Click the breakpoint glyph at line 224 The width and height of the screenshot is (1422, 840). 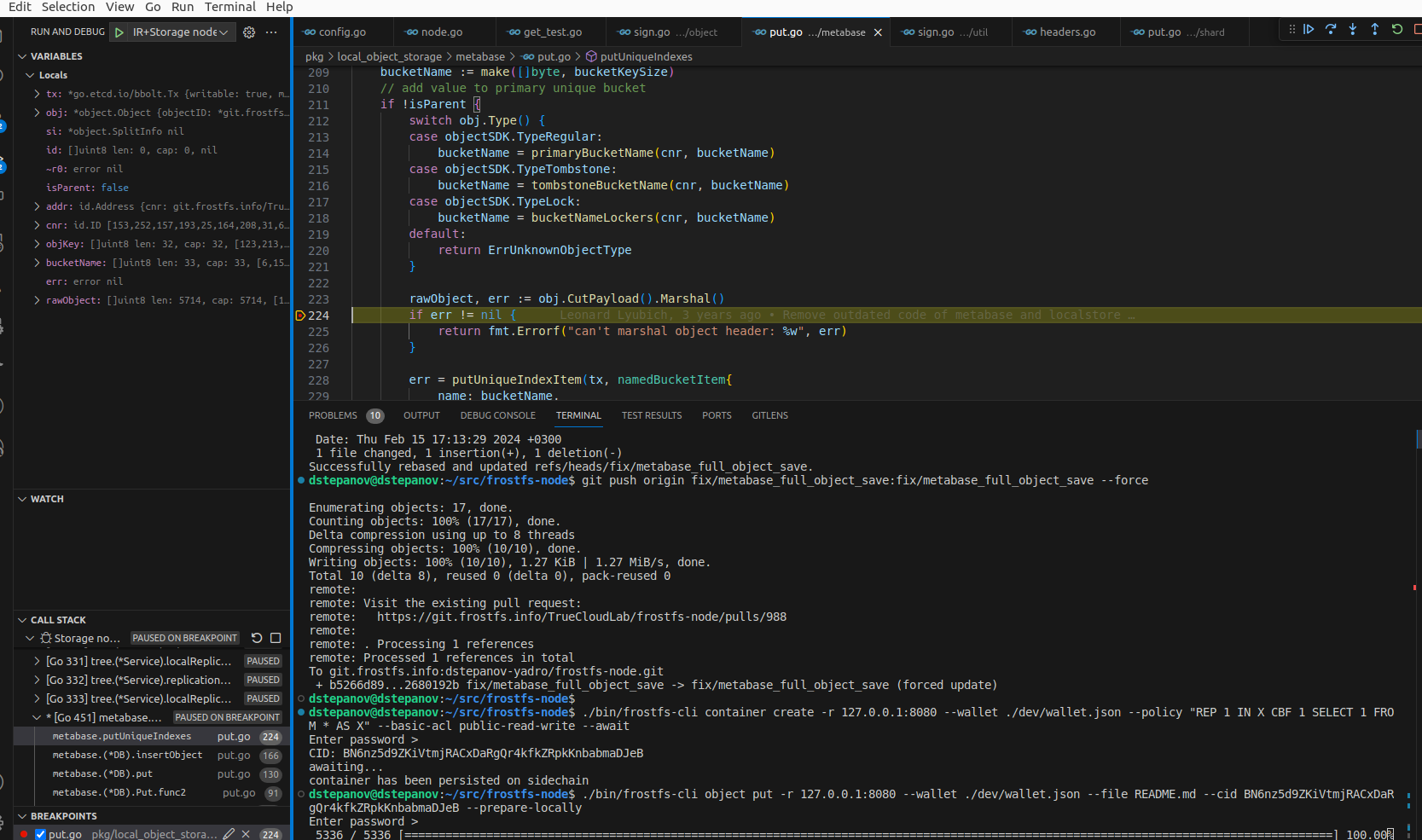300,316
